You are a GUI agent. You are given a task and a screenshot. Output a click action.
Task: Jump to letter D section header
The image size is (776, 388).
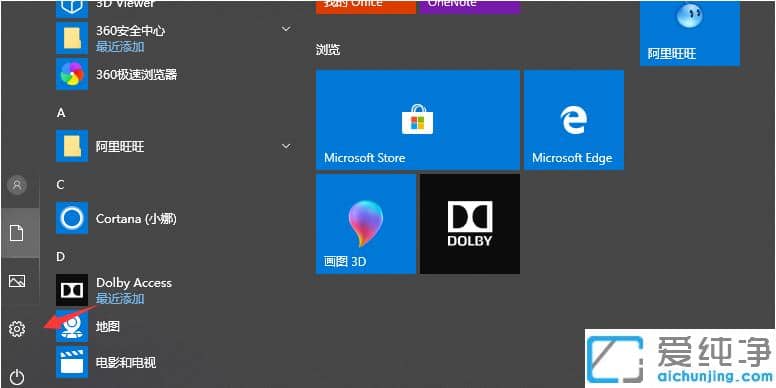coord(60,257)
